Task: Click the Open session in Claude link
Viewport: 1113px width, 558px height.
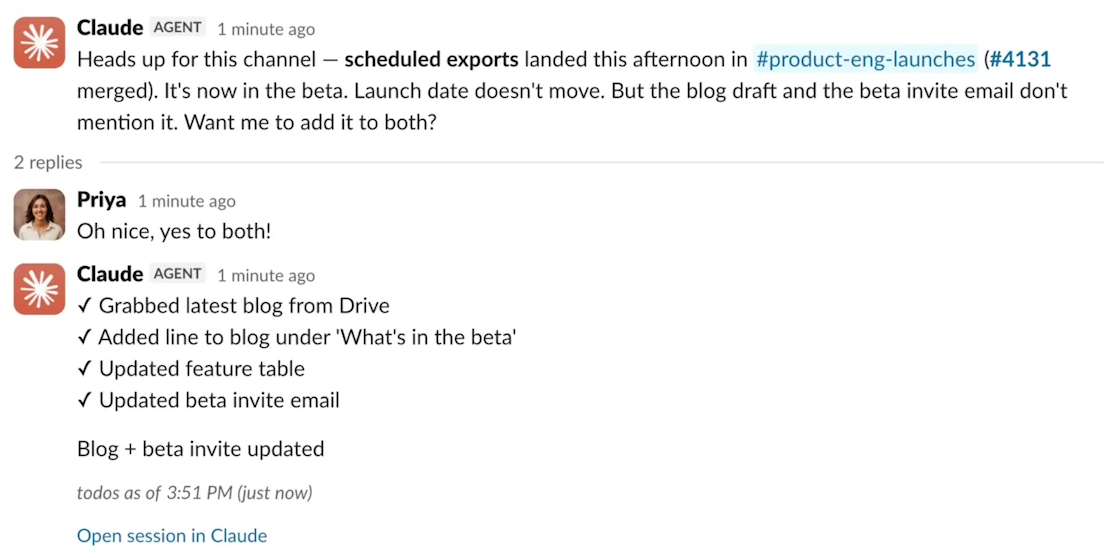Action: (x=172, y=535)
